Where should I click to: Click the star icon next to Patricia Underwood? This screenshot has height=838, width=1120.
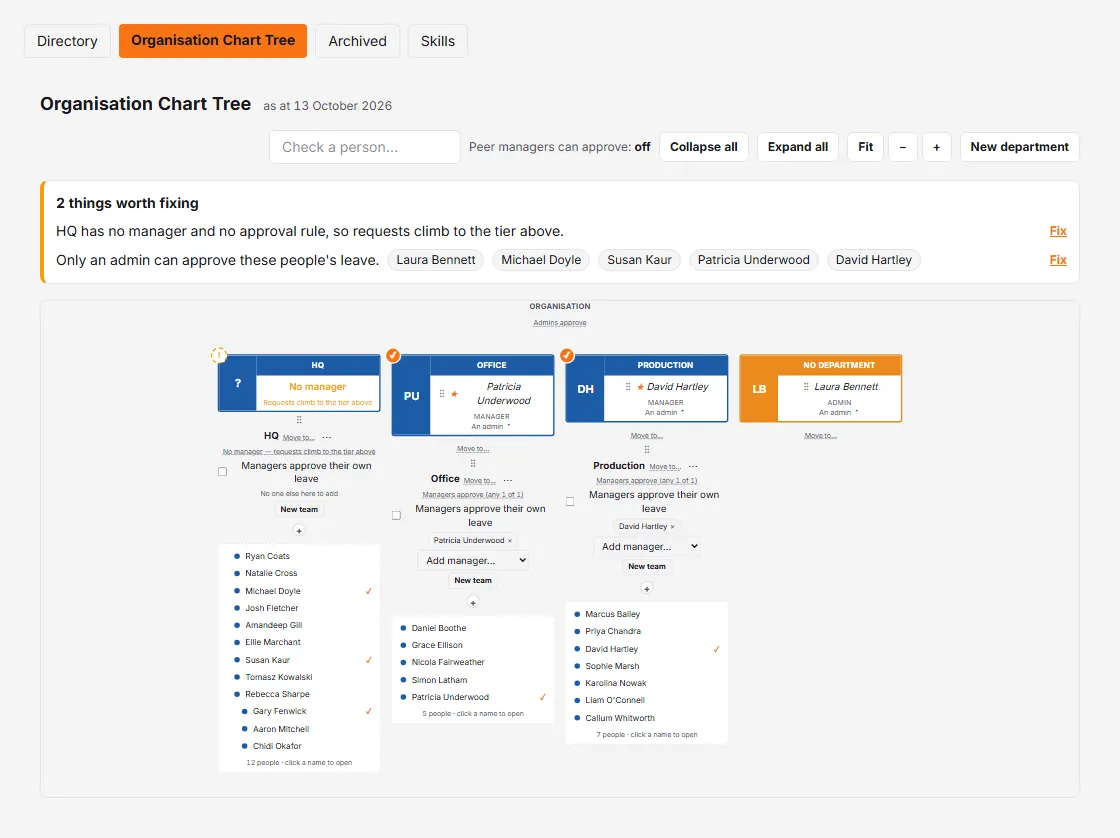(454, 394)
